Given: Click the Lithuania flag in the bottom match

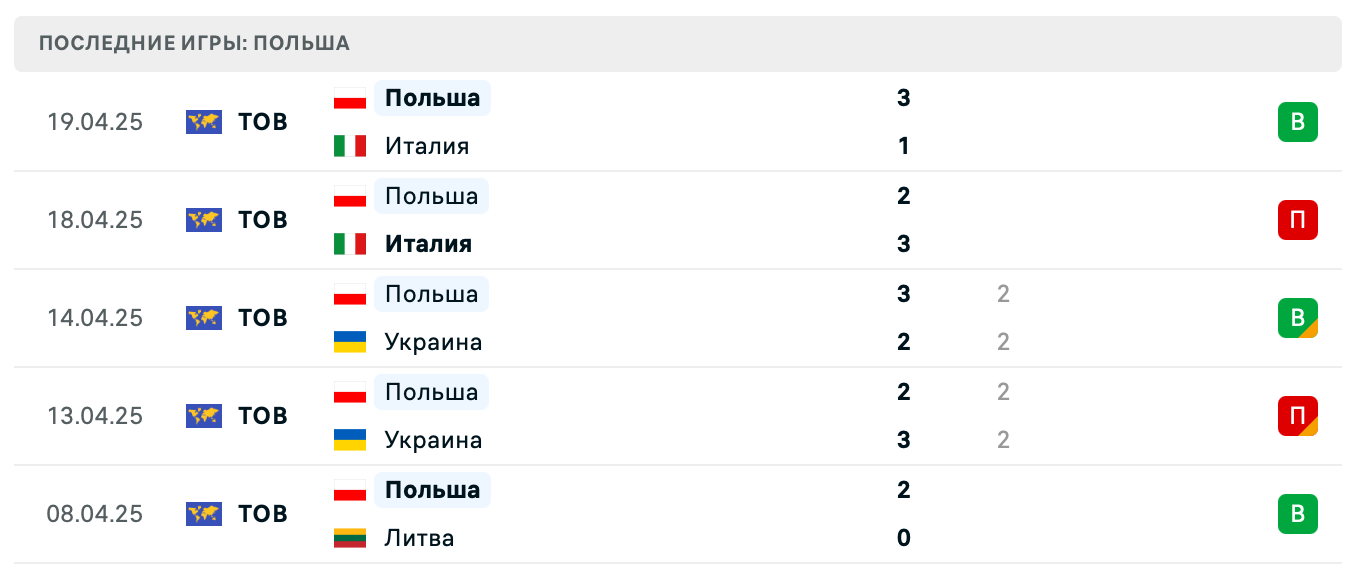Looking at the screenshot, I should coord(347,538).
